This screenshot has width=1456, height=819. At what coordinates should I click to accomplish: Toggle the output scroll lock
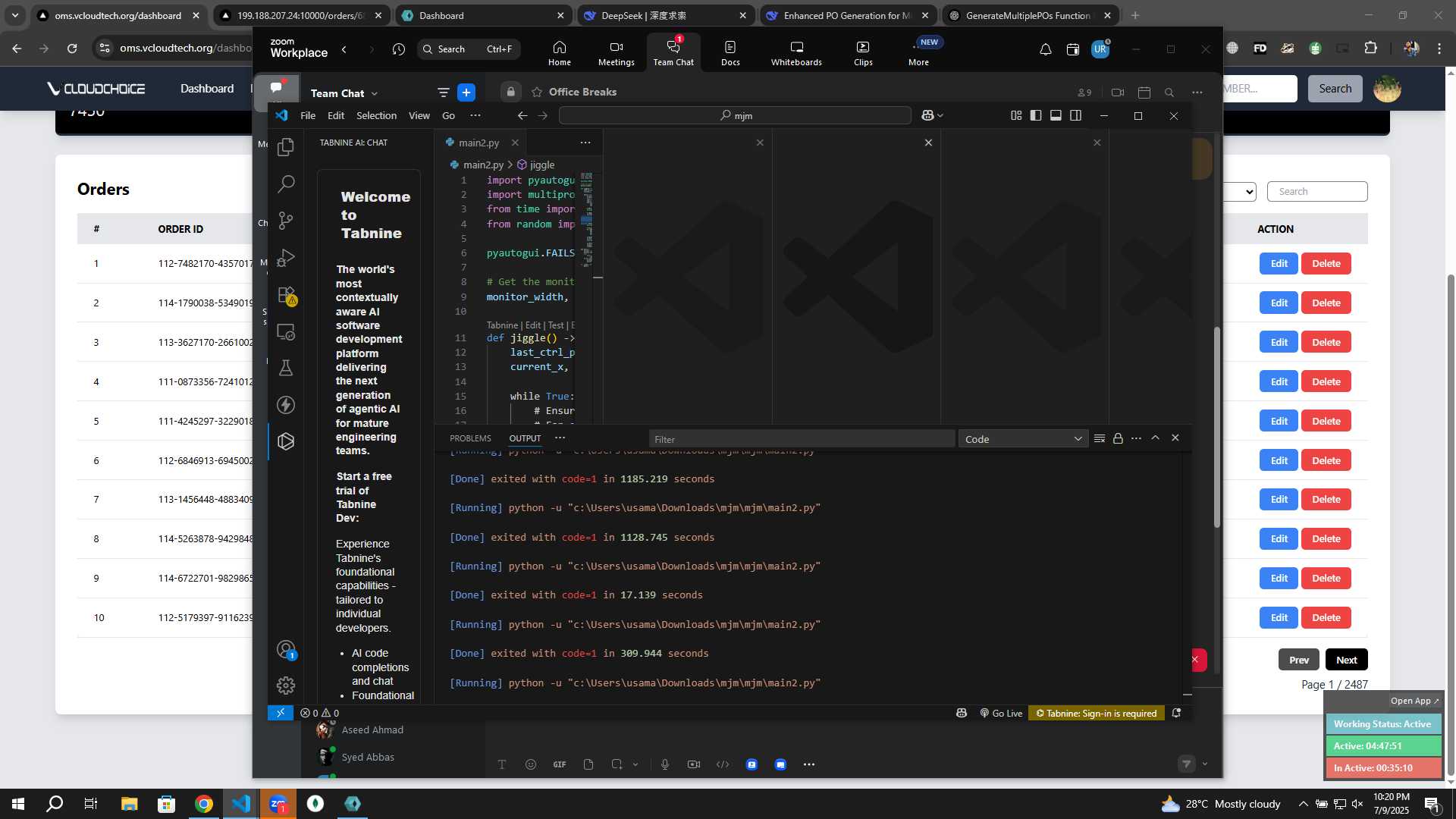[x=1118, y=438]
